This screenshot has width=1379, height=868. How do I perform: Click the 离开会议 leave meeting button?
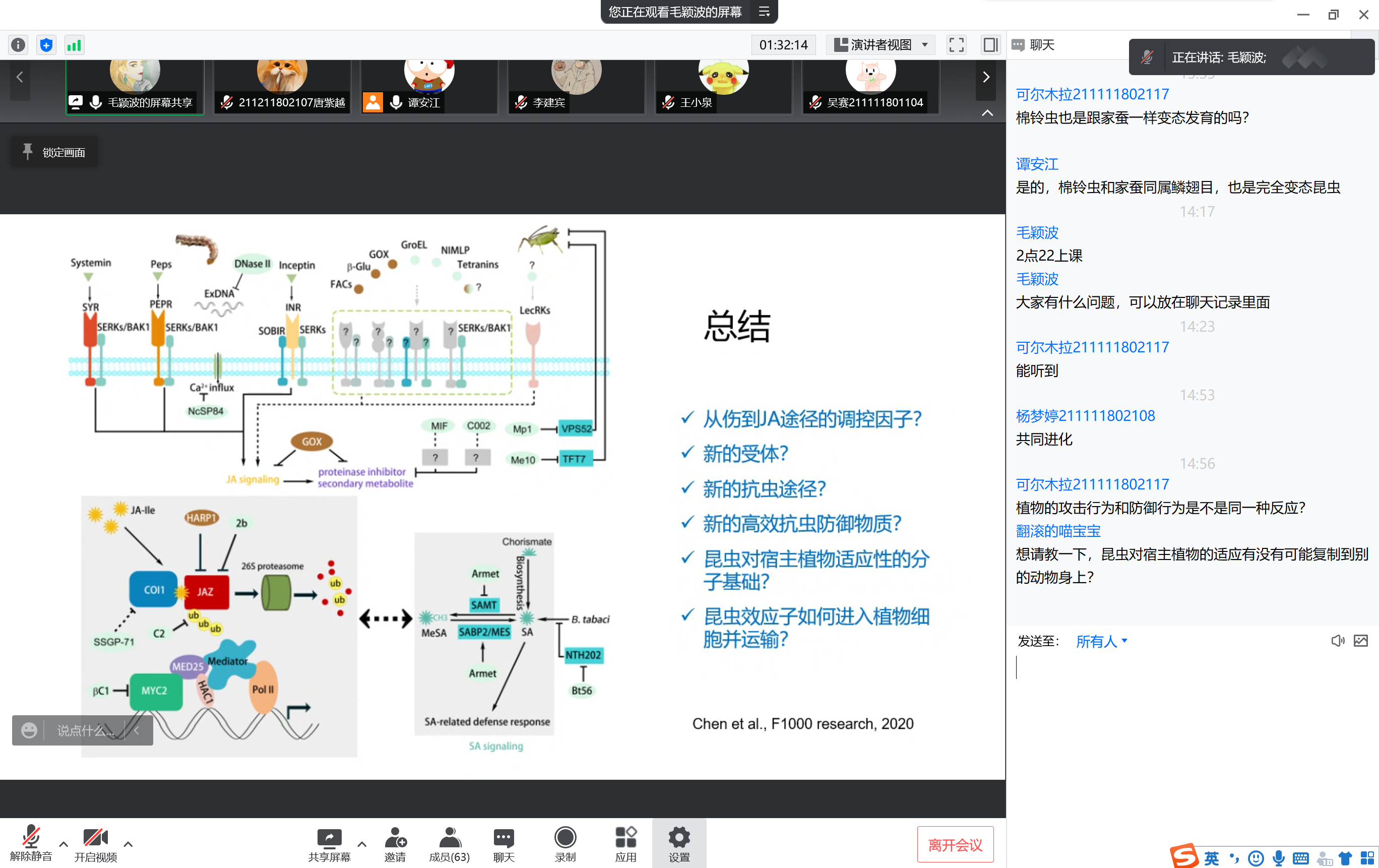pyautogui.click(x=955, y=844)
